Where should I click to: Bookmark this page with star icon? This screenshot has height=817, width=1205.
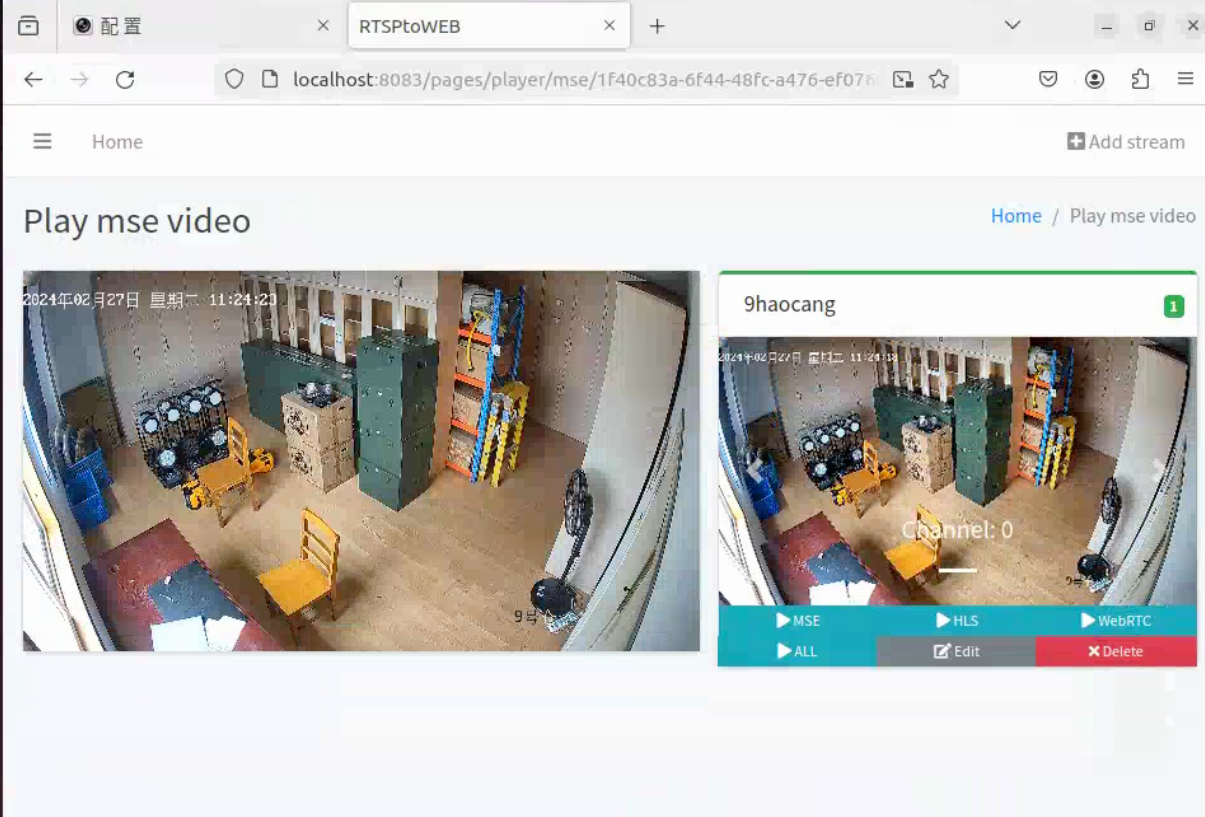(938, 80)
